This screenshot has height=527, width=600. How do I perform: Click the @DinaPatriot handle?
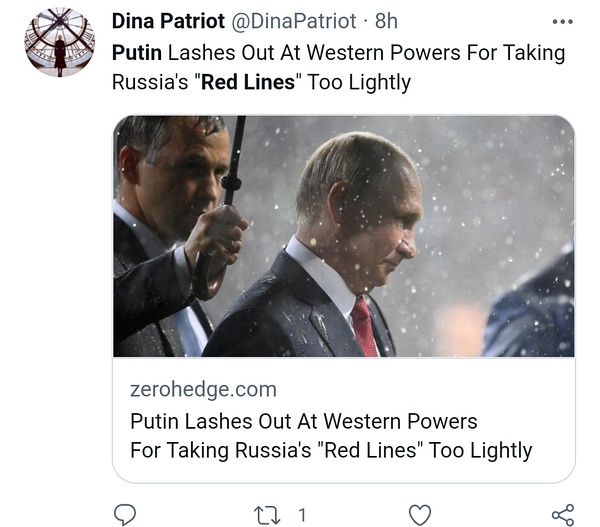point(297,21)
